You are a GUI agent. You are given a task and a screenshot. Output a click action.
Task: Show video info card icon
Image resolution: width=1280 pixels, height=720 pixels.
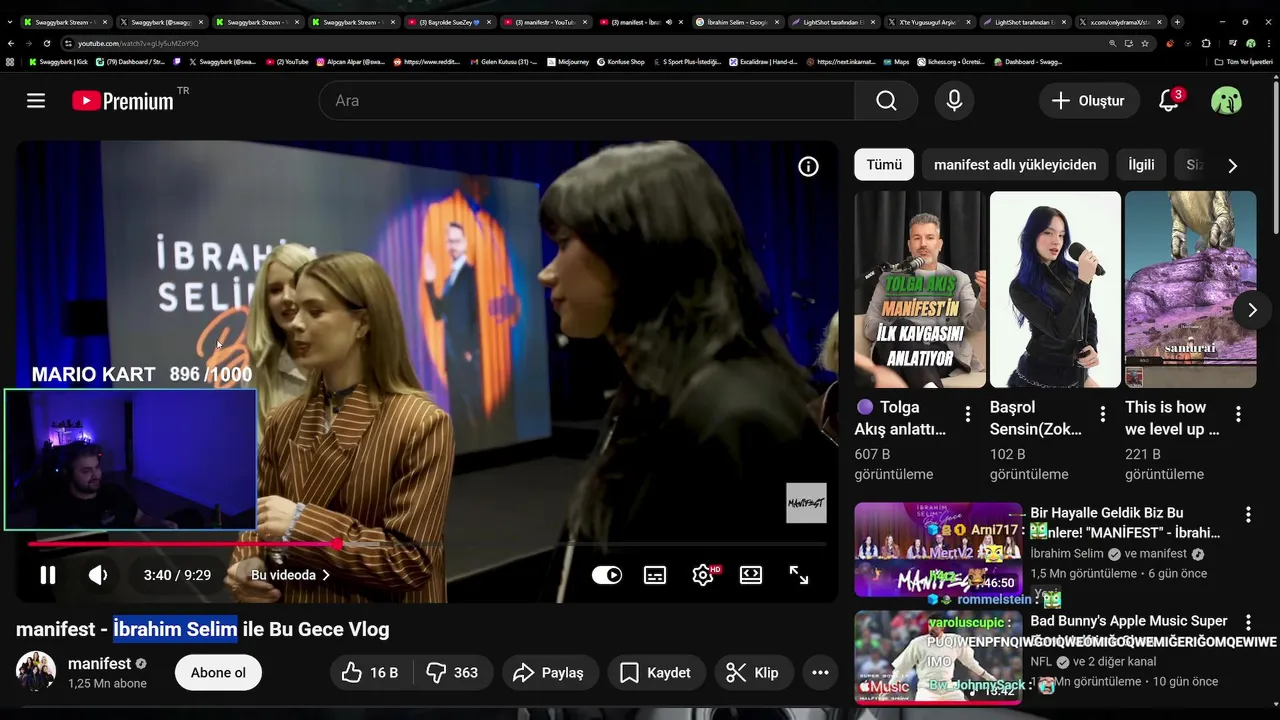(808, 167)
